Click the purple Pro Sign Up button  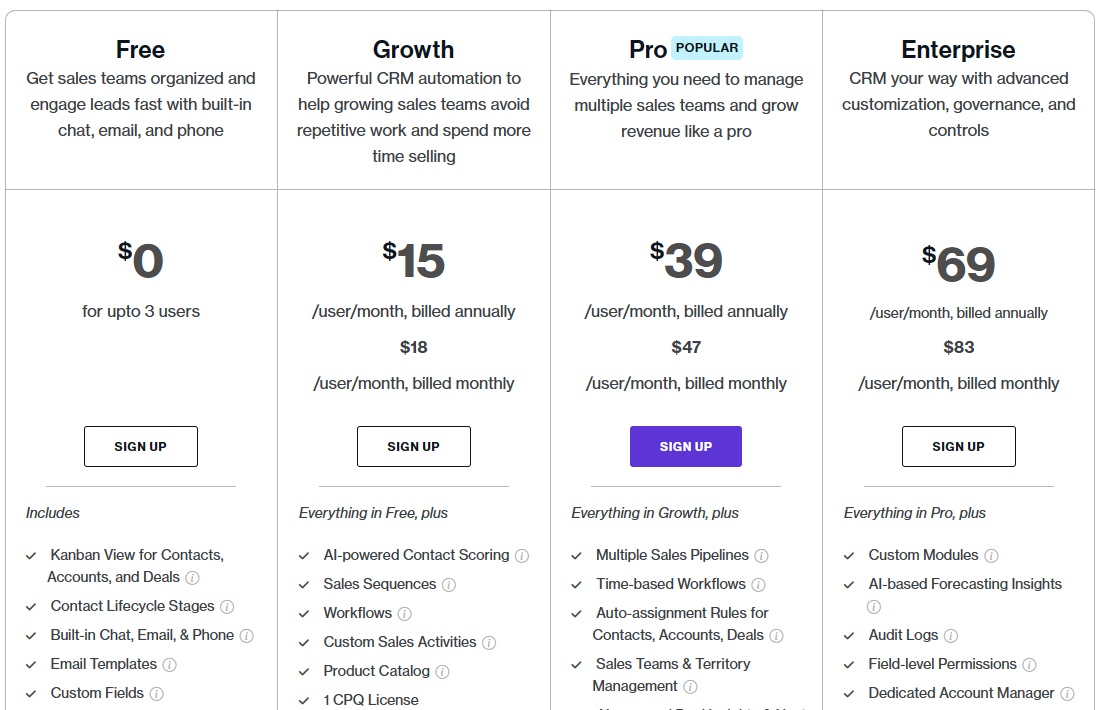686,446
